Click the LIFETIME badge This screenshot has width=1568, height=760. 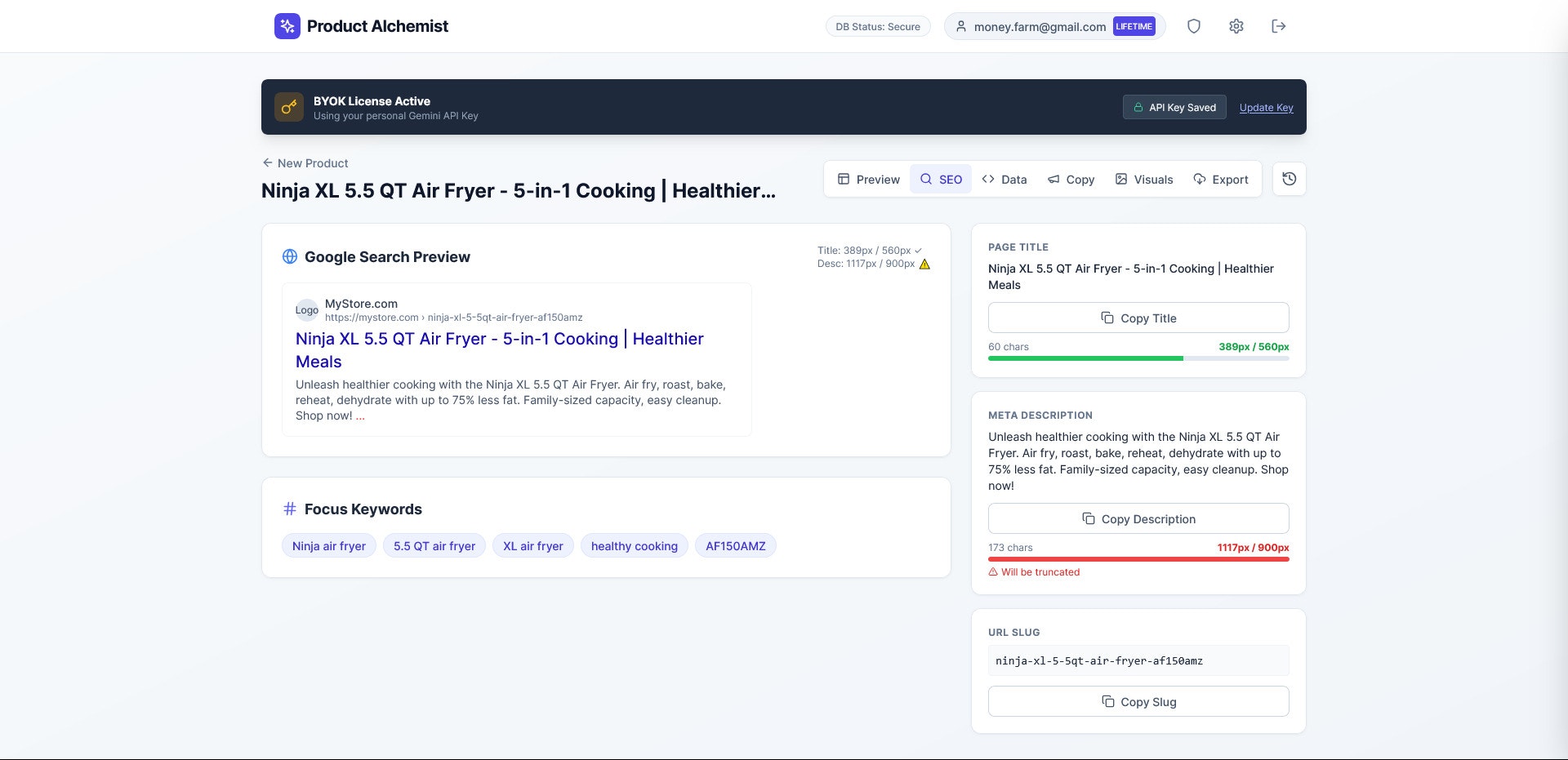[x=1134, y=26]
